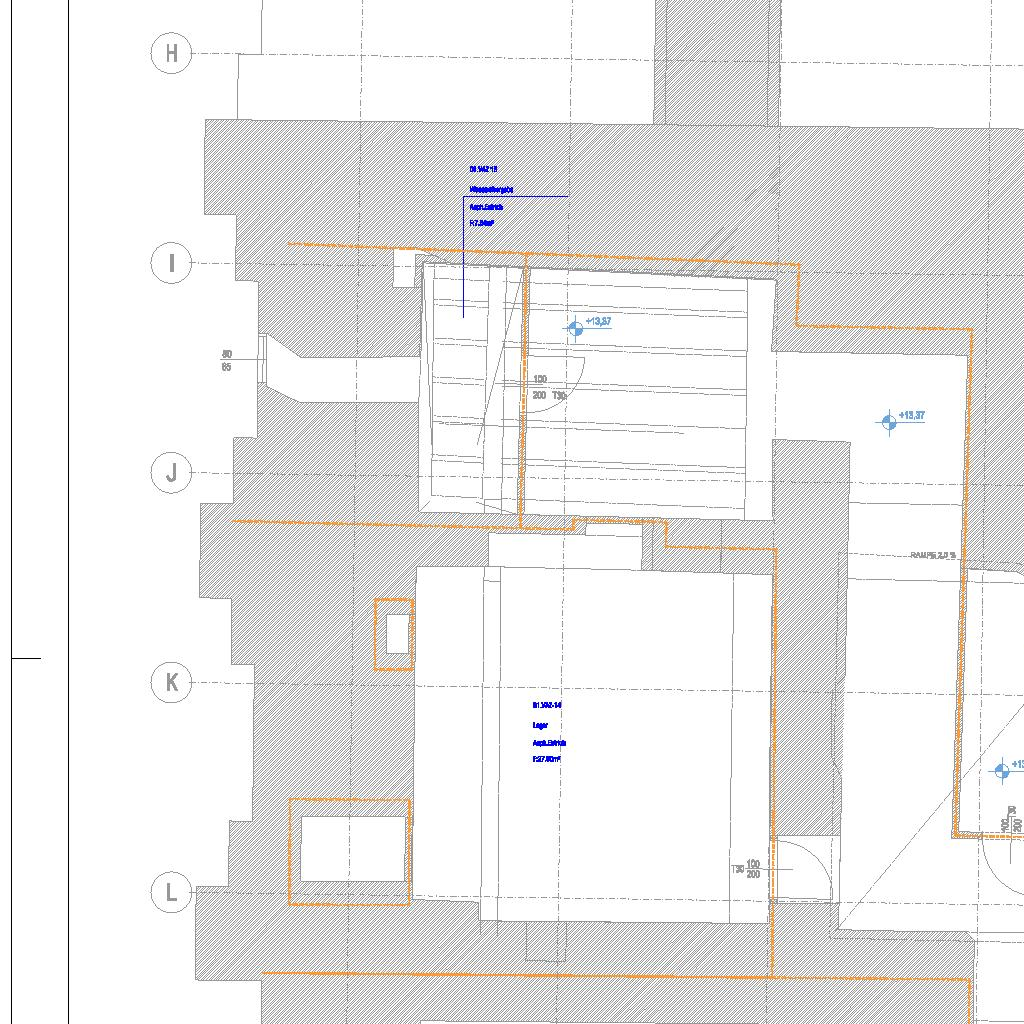The height and width of the screenshot is (1024, 1024).
Task: Click grid axis marker L
Action: coord(171,892)
